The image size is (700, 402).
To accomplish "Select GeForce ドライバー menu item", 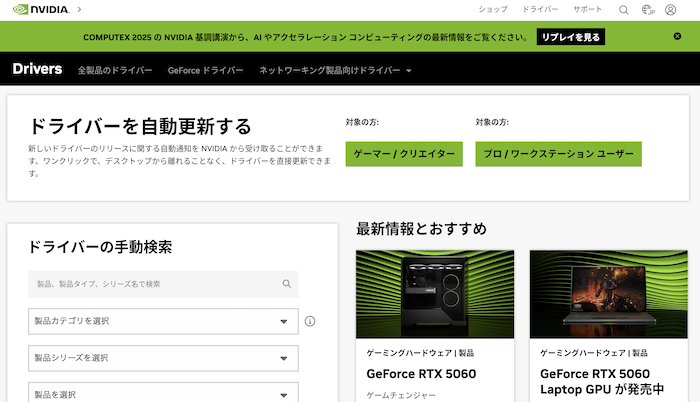I will (205, 70).
